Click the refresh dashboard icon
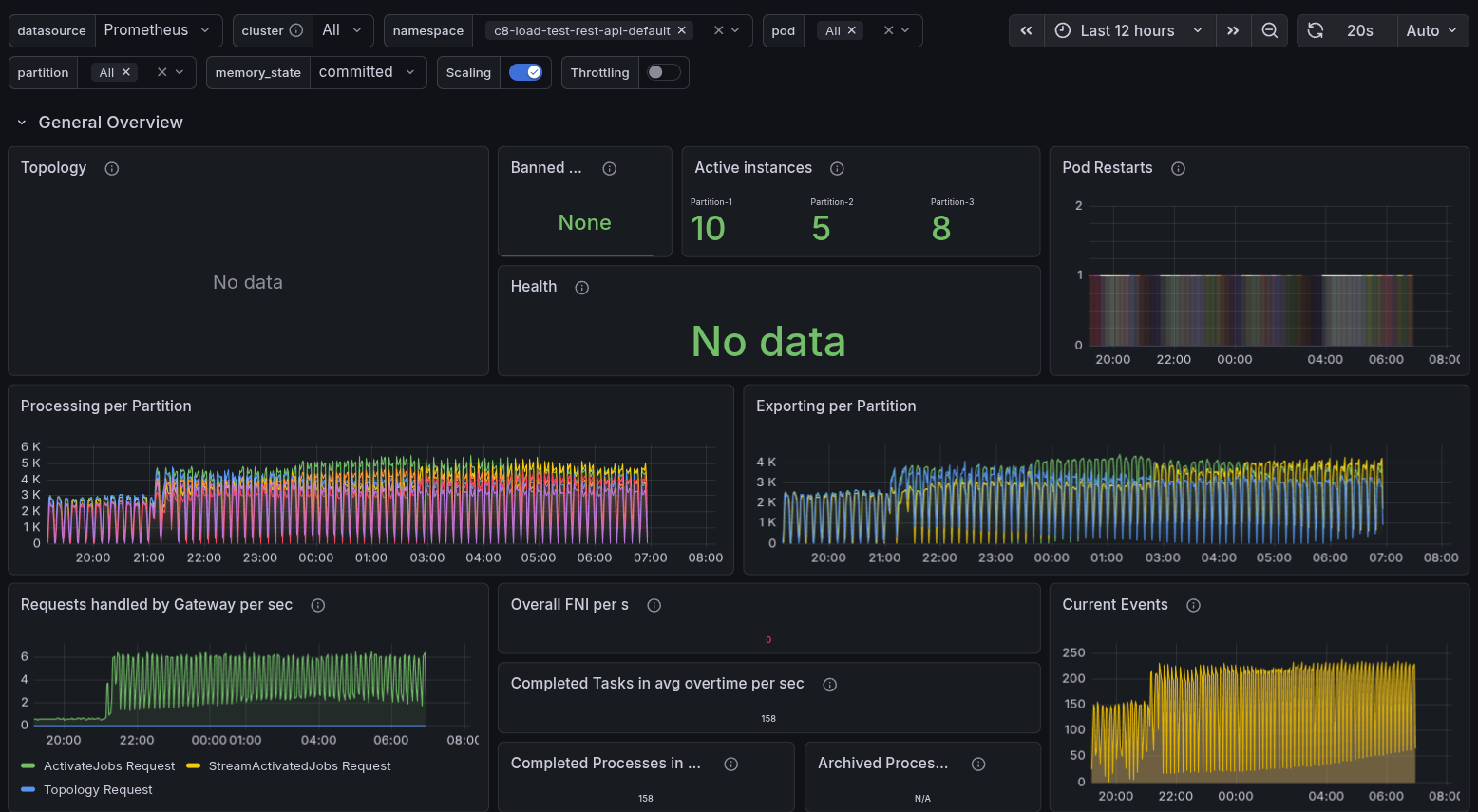This screenshot has height=812, width=1478. (1316, 30)
